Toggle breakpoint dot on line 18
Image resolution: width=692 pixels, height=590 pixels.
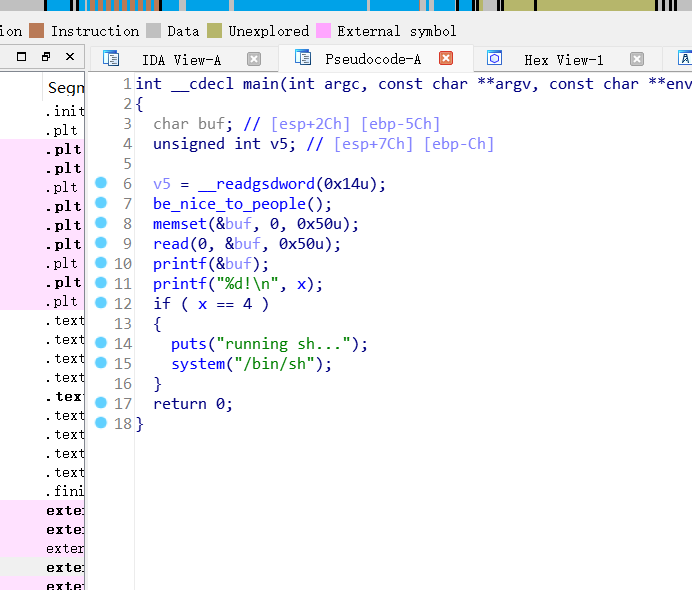click(x=101, y=423)
